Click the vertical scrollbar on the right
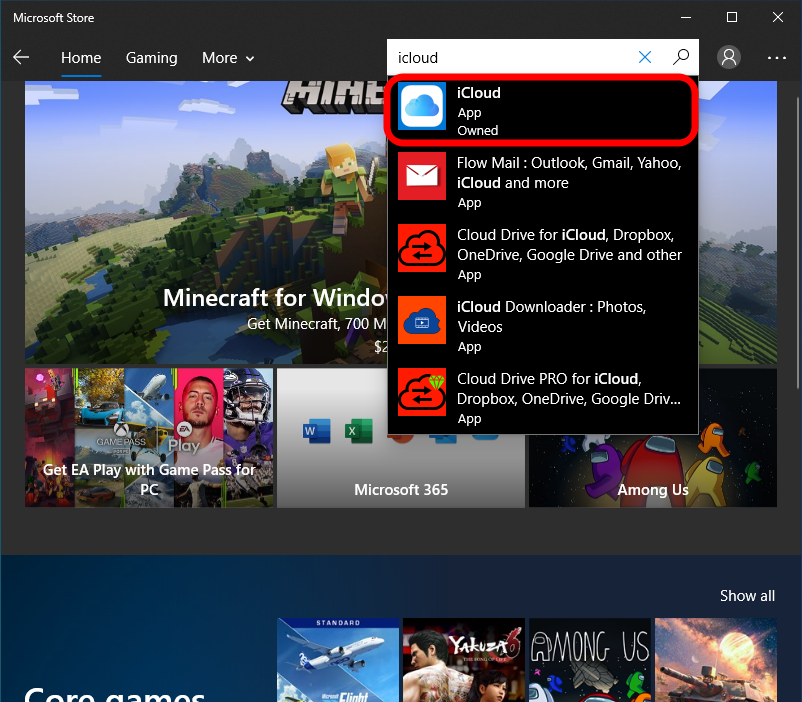 [797, 243]
